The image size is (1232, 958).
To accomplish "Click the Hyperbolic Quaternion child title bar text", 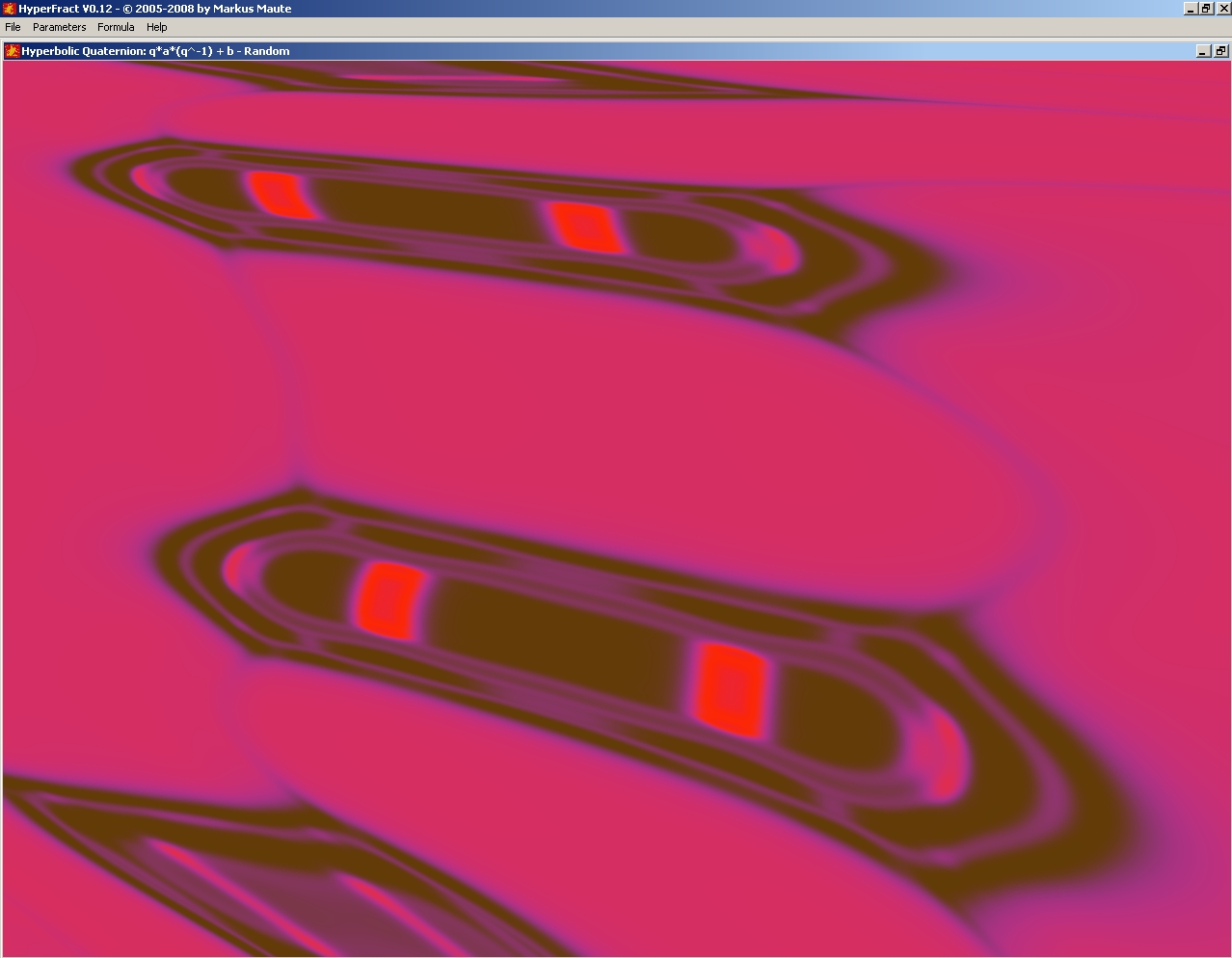I will 155,51.
